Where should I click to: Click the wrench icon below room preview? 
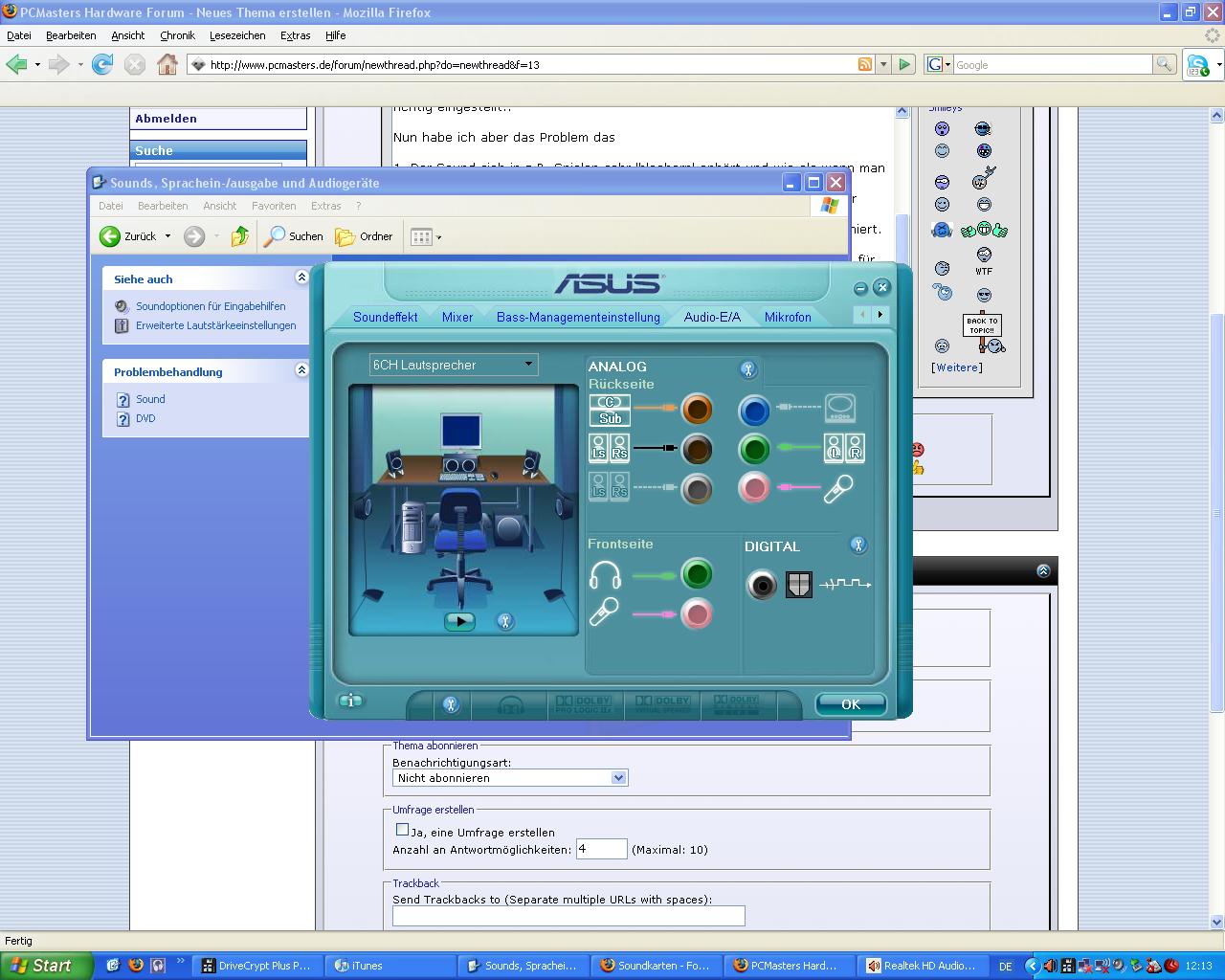coord(505,621)
